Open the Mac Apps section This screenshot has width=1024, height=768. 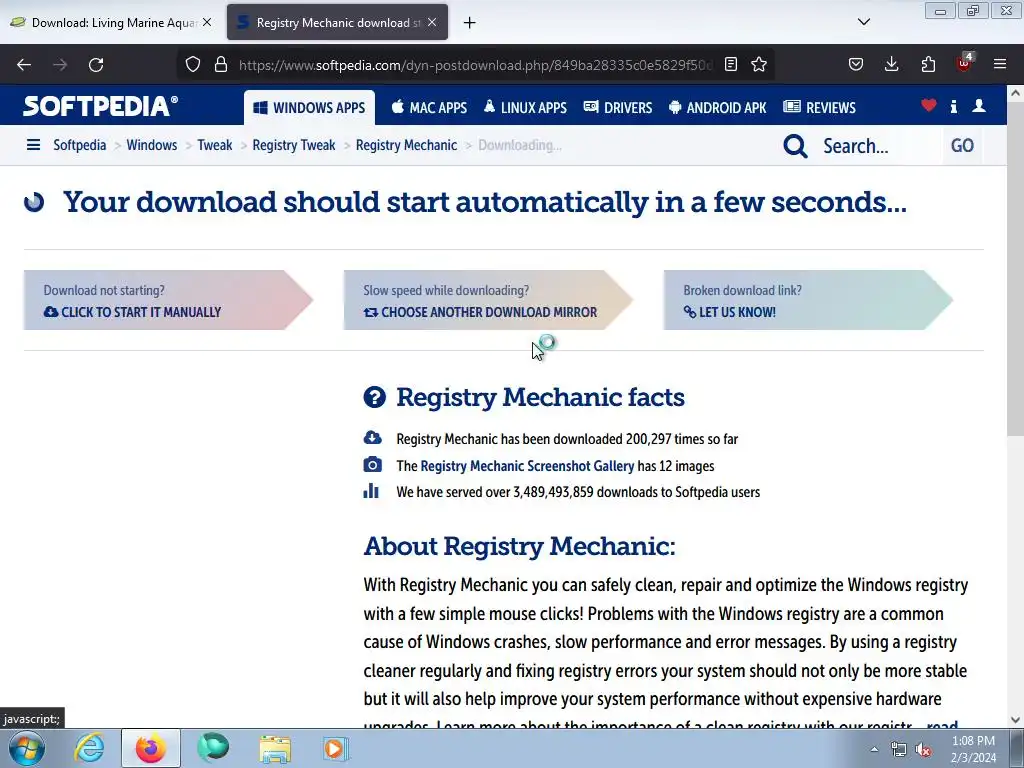[429, 108]
